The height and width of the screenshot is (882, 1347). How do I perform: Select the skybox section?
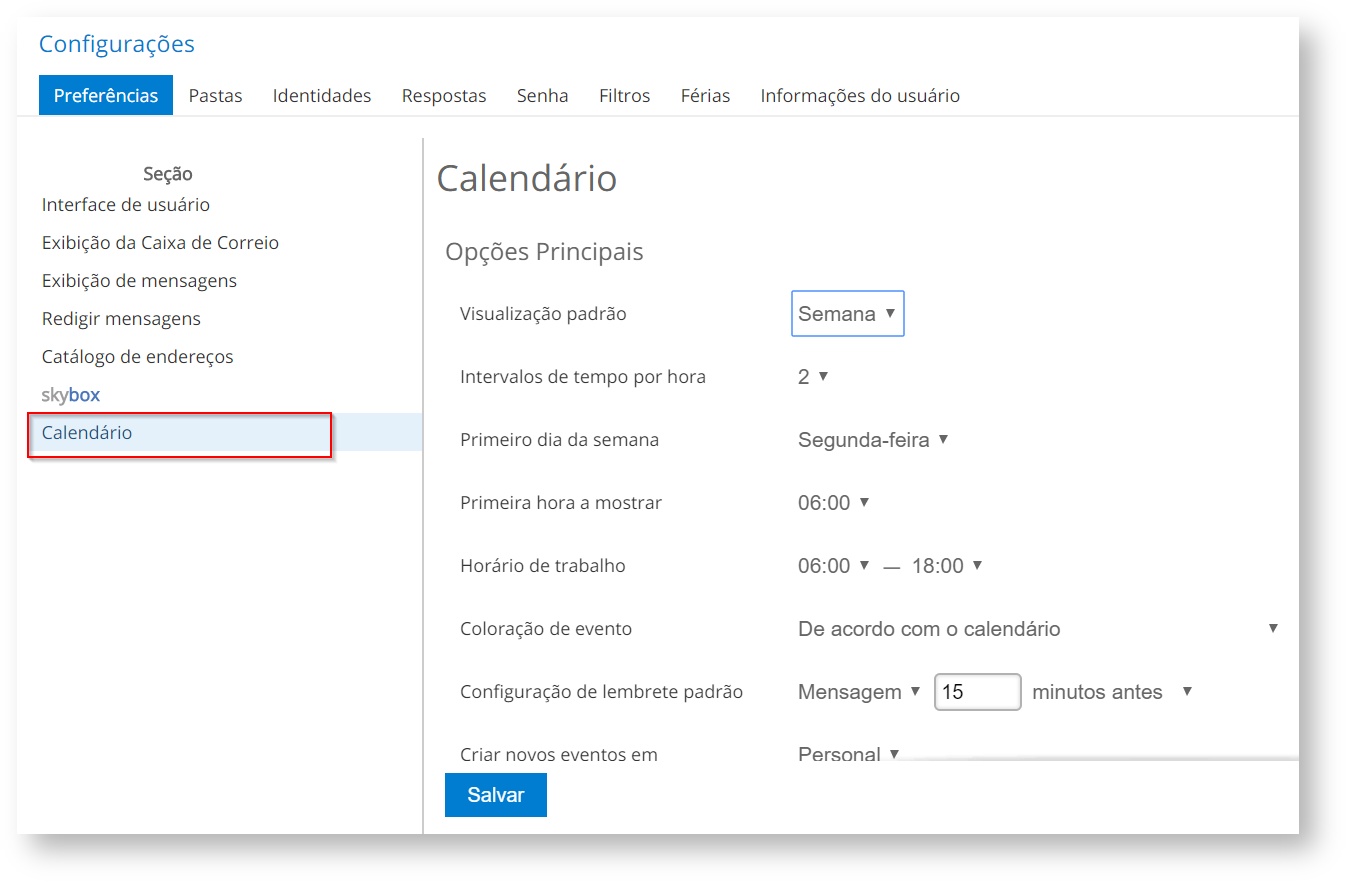coord(71,395)
